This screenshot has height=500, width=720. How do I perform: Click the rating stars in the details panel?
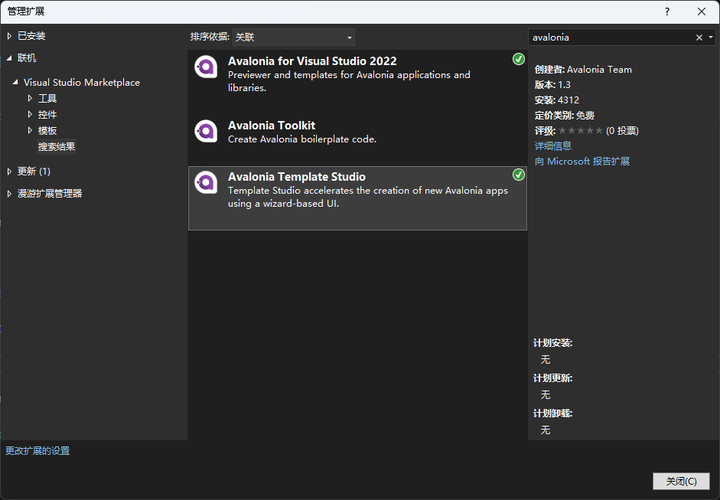[x=581, y=130]
